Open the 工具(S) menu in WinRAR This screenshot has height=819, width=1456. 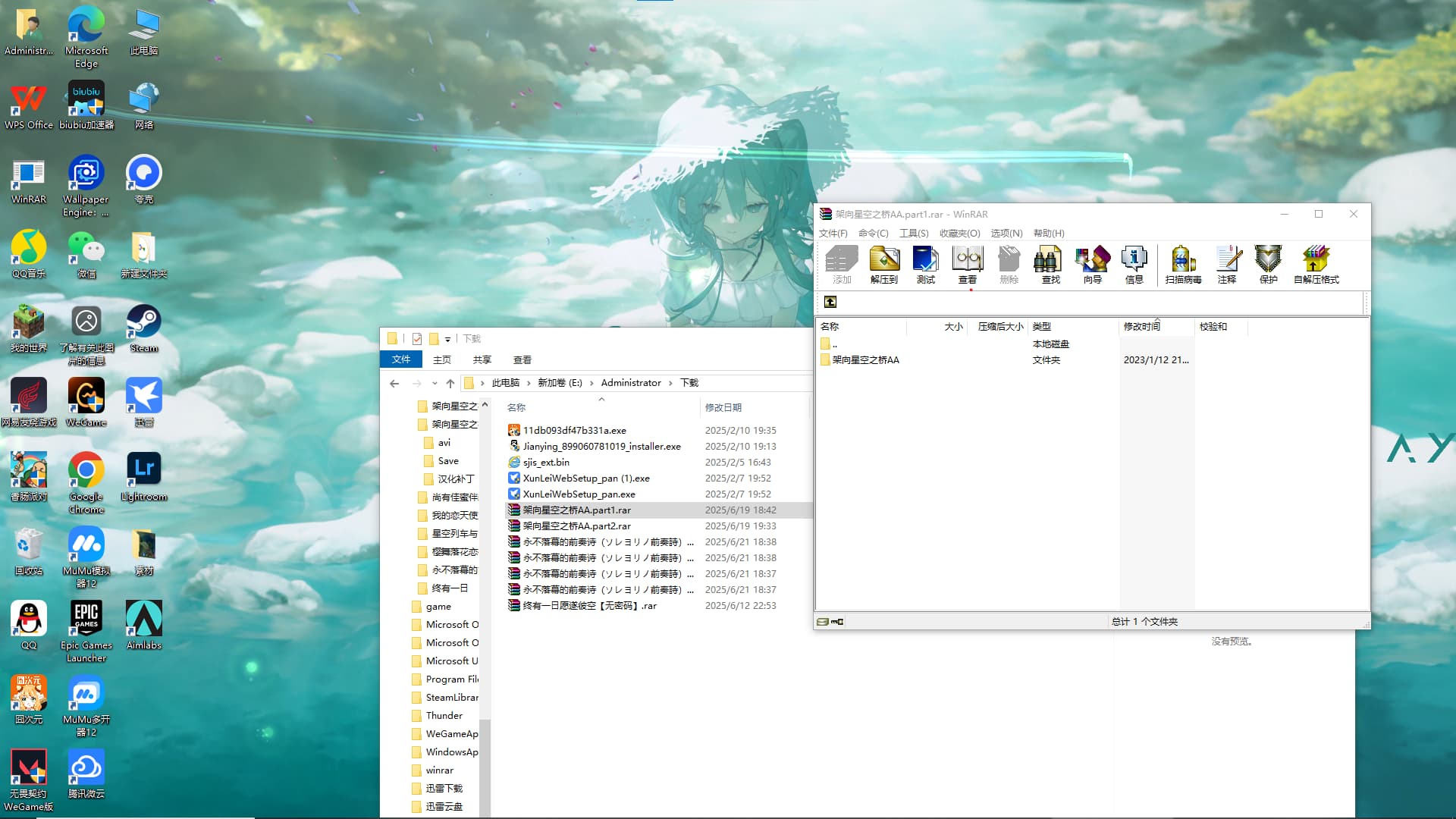914,233
